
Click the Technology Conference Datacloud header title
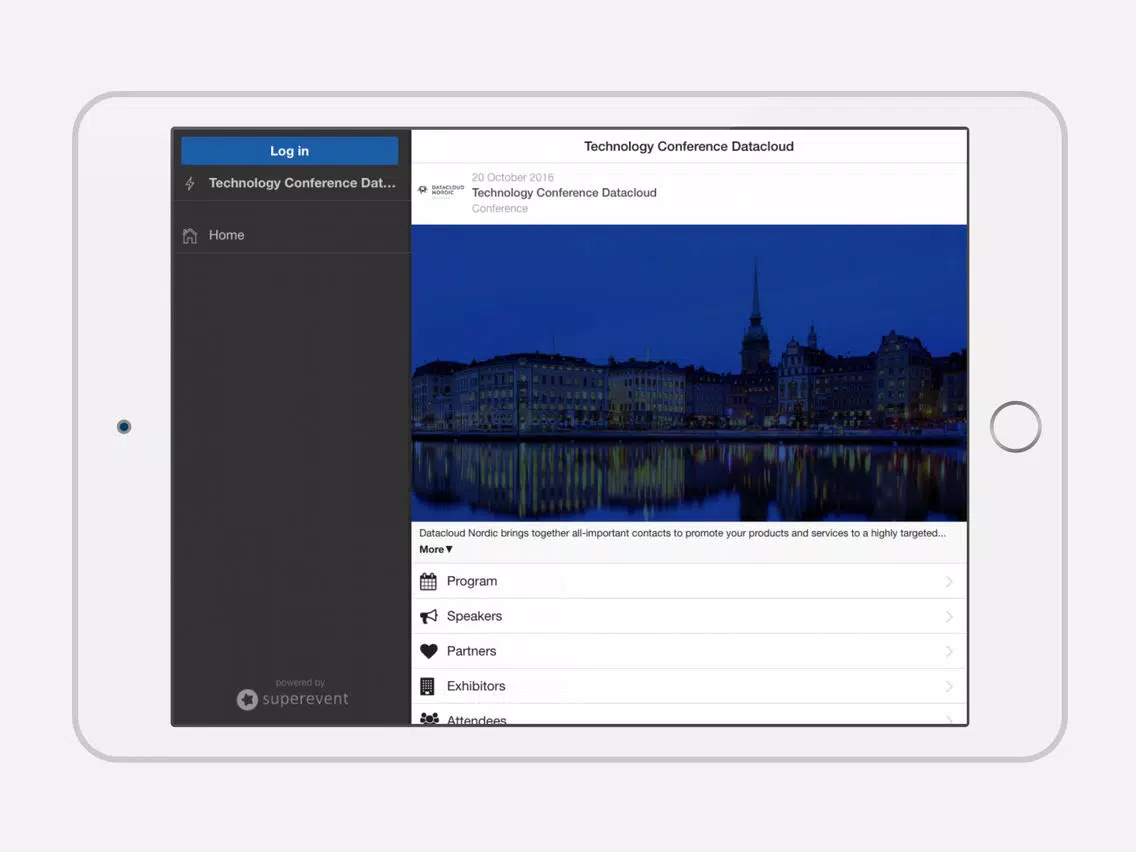689,146
